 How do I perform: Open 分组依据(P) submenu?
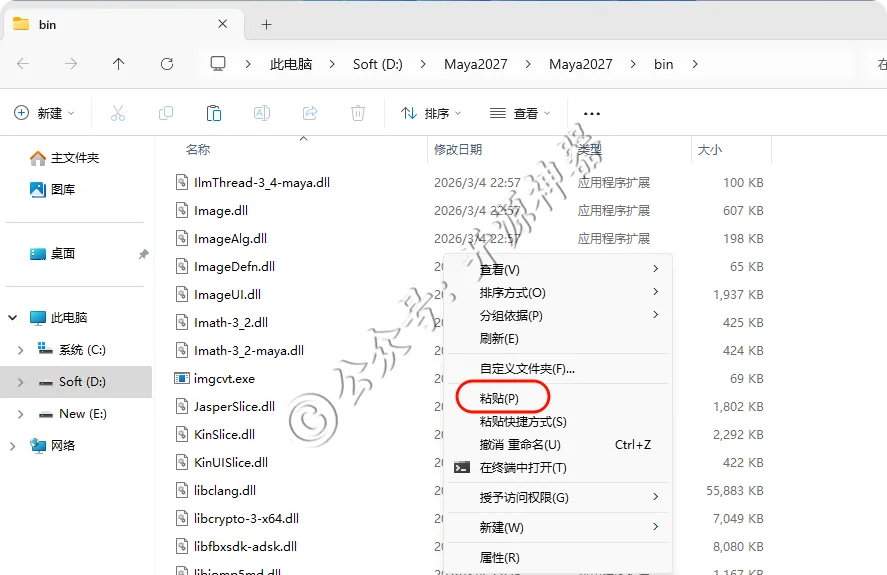pos(557,315)
